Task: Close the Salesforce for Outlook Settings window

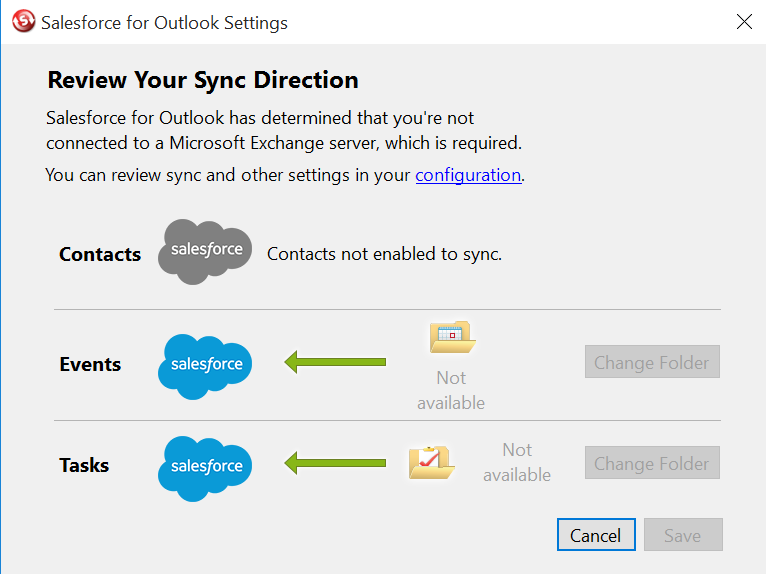Action: point(744,22)
